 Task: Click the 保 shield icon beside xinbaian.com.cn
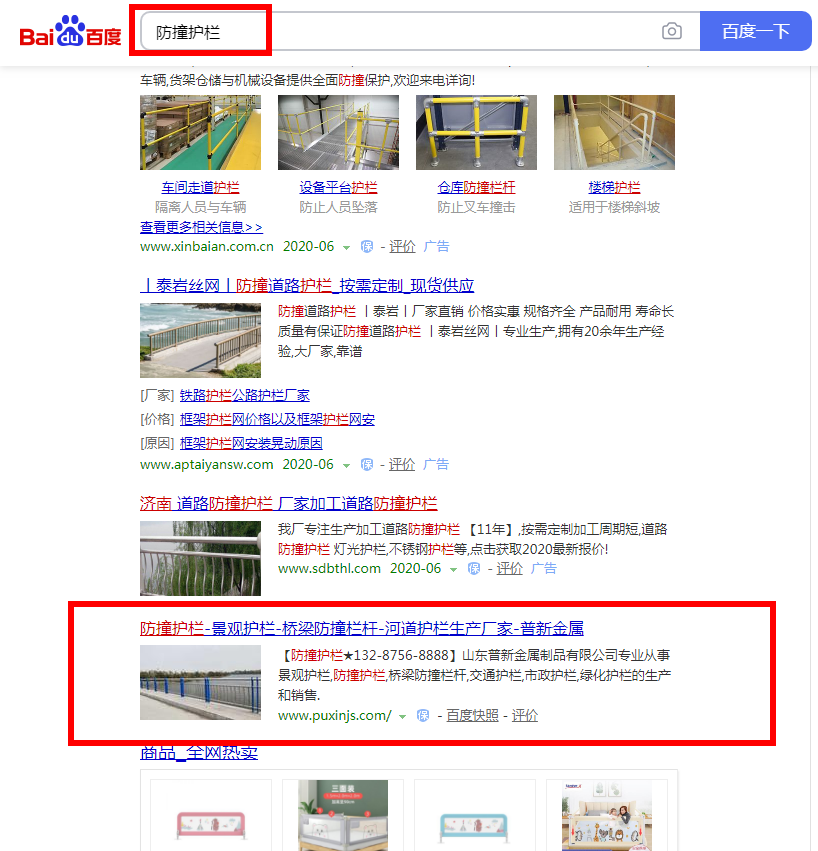[x=367, y=247]
